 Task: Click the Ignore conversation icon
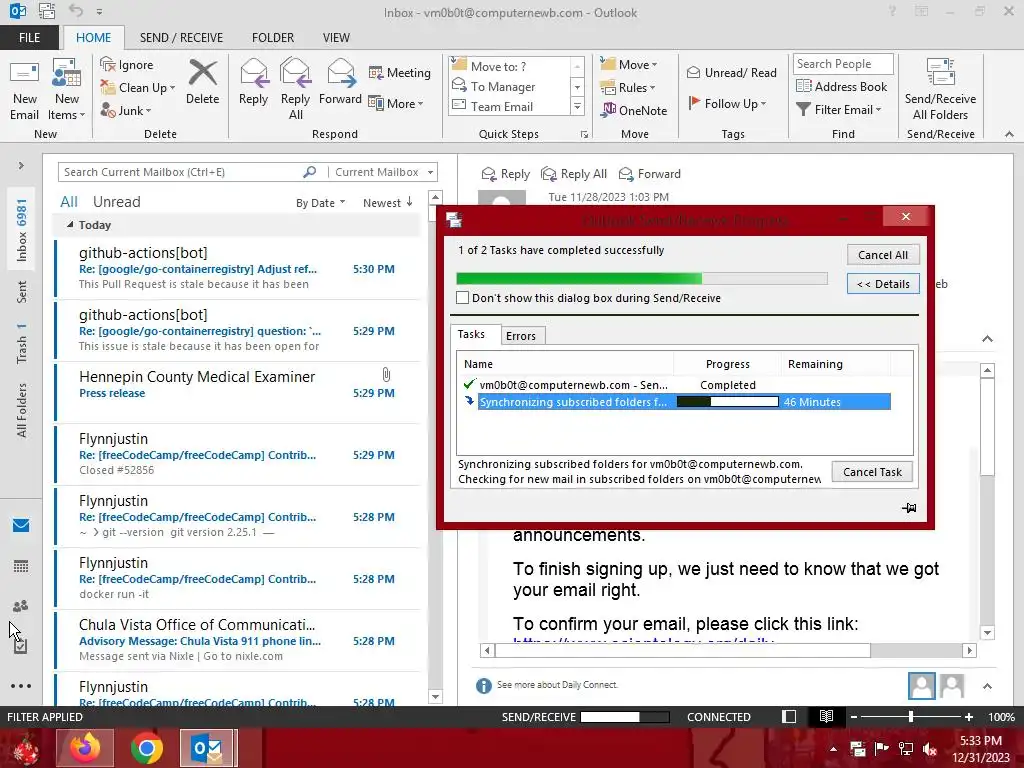point(108,64)
